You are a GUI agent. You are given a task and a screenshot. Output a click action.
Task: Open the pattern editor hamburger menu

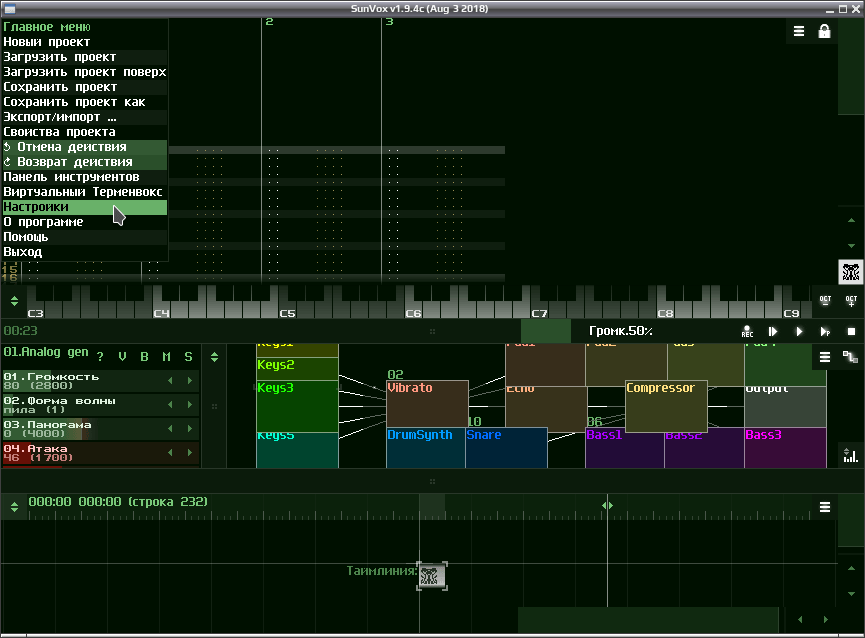point(798,31)
